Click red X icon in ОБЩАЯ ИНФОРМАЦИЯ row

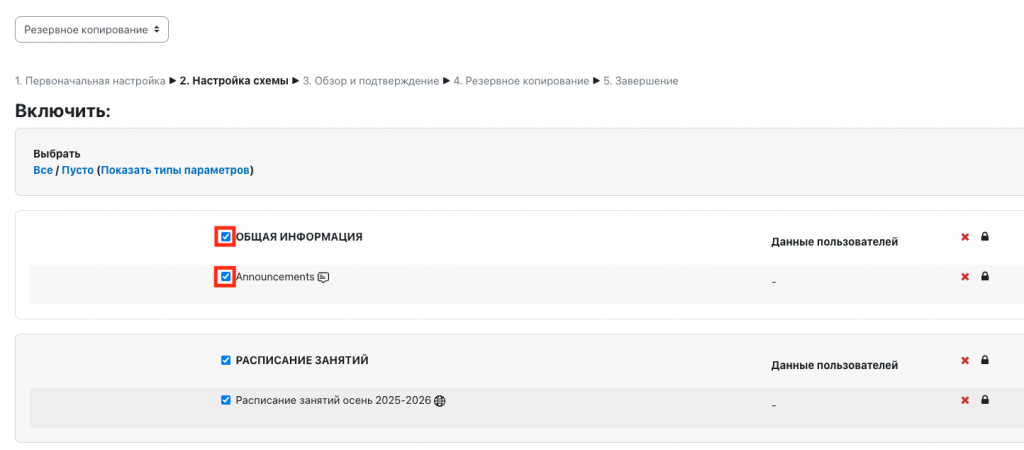coord(965,237)
